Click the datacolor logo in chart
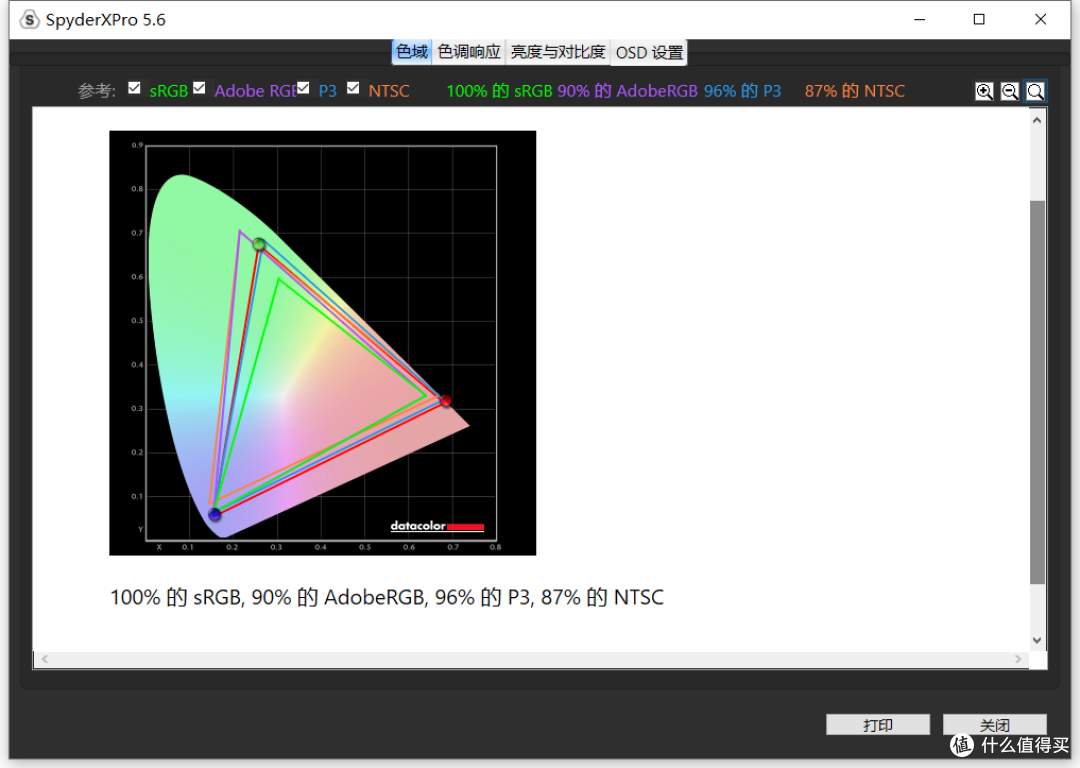This screenshot has width=1080, height=768. (437, 526)
